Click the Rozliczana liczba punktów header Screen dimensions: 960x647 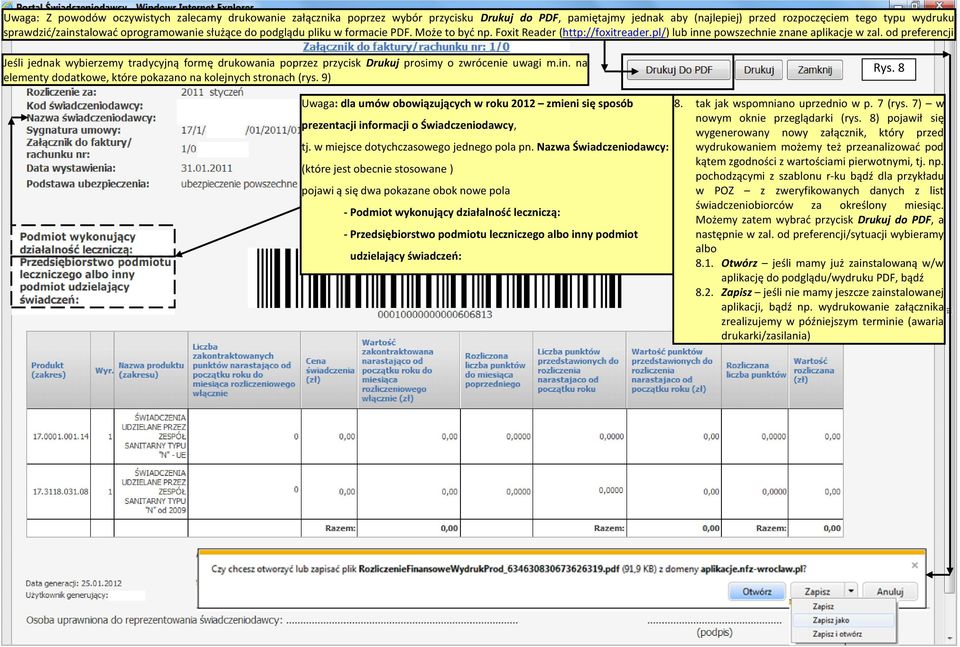point(756,370)
